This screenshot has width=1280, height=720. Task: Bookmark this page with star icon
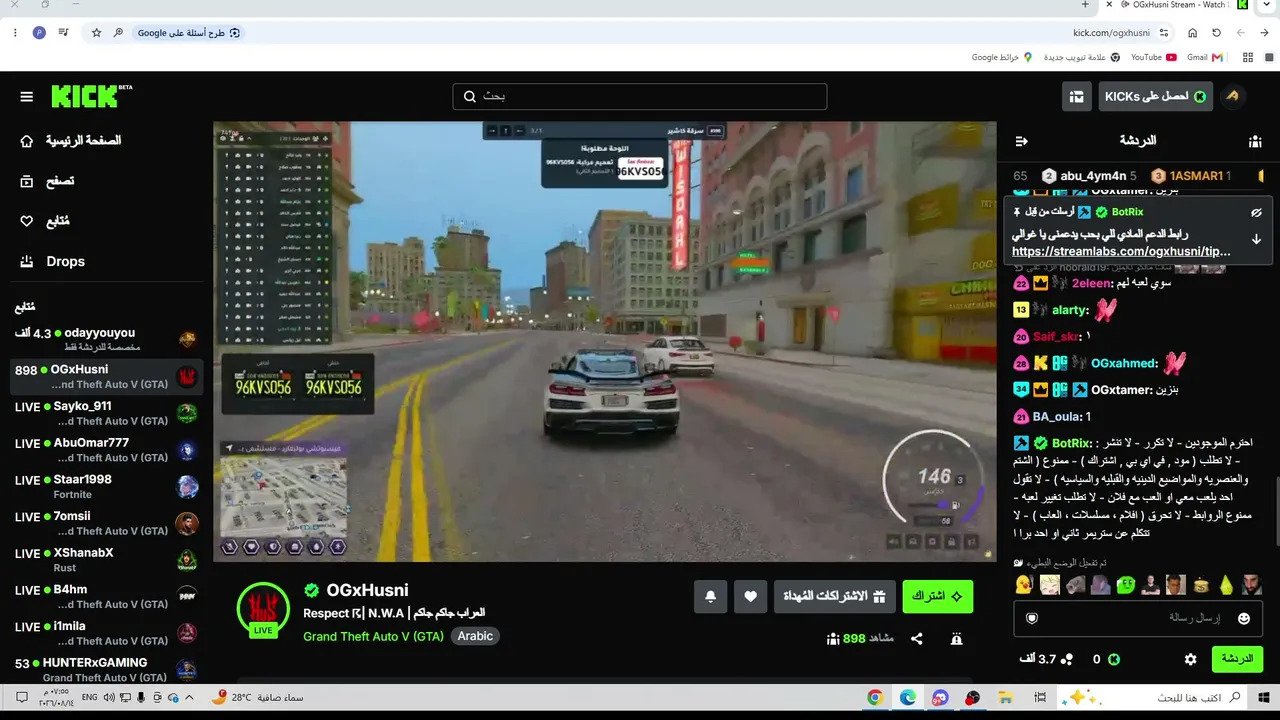[96, 33]
